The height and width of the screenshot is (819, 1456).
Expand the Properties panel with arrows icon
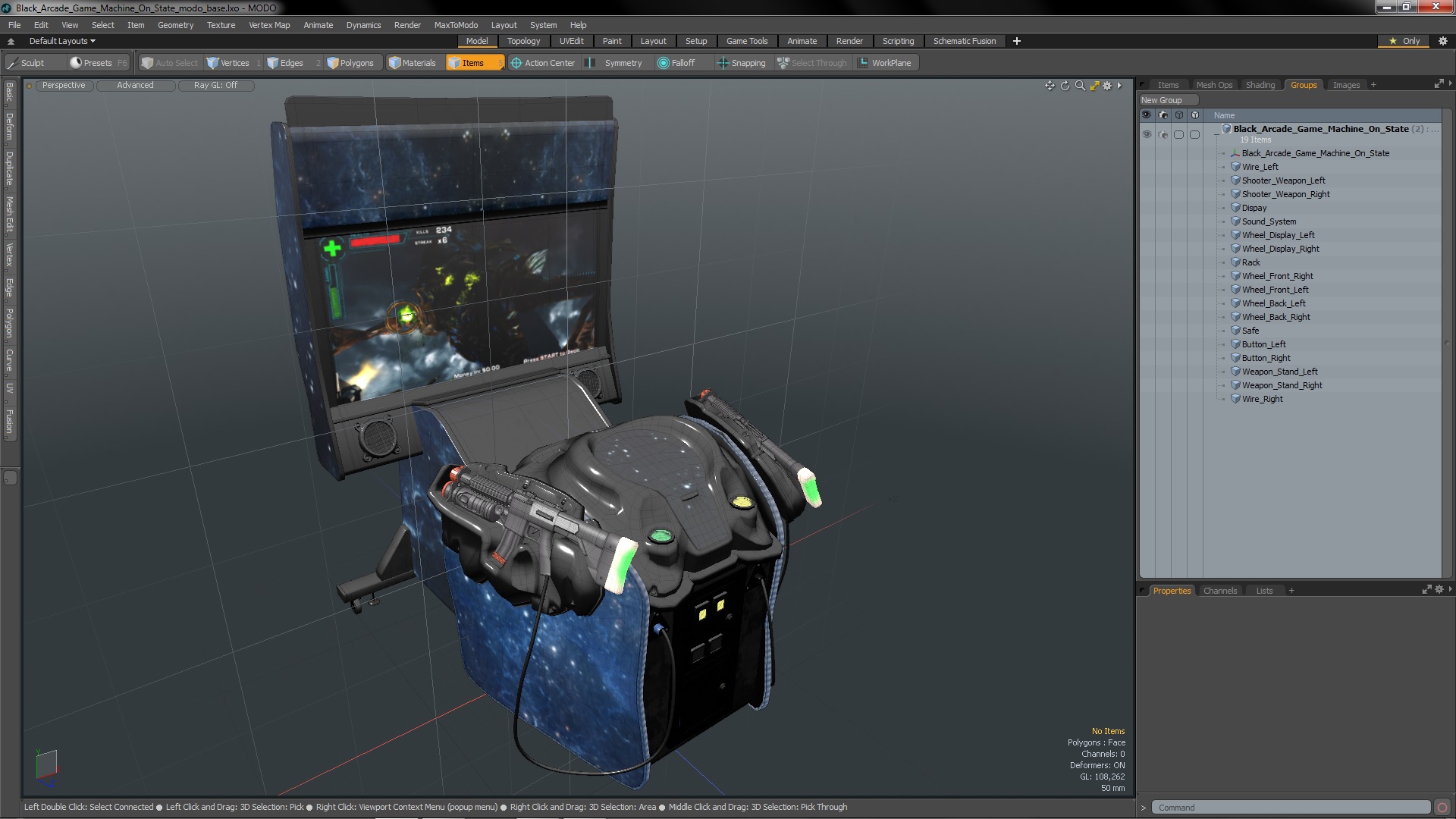pos(1426,589)
